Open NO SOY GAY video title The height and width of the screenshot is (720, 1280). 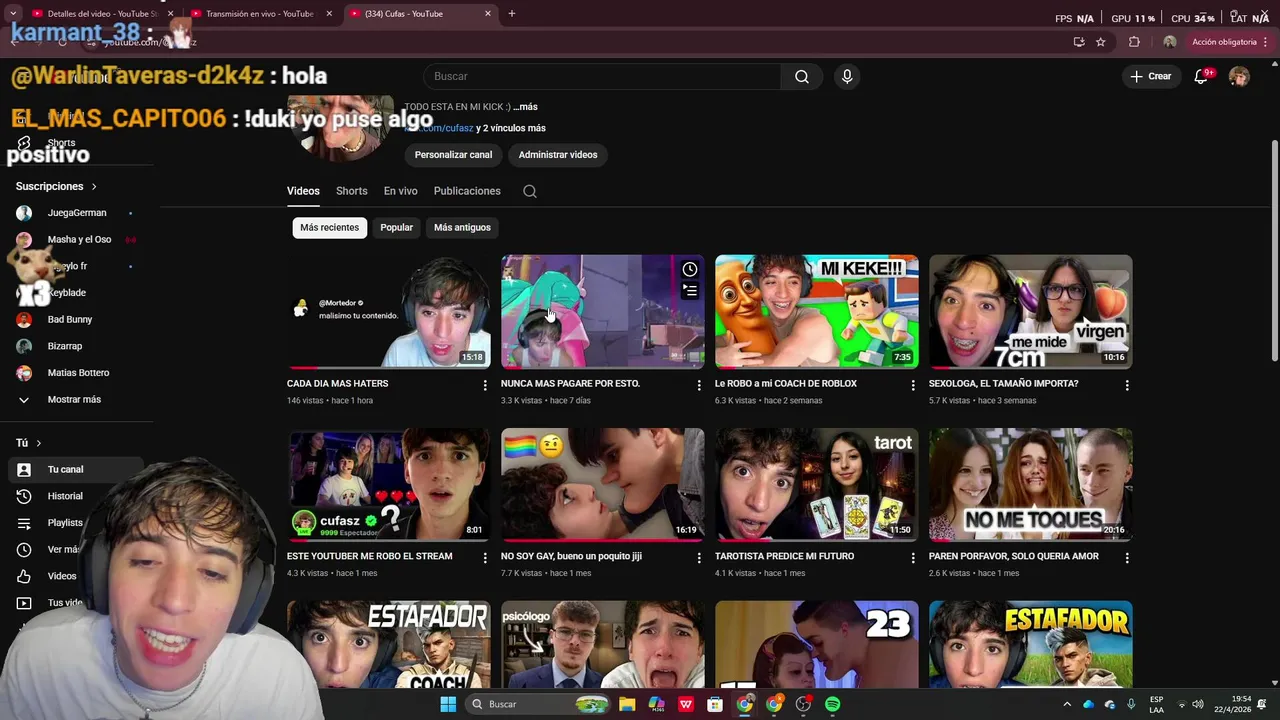[573, 556]
